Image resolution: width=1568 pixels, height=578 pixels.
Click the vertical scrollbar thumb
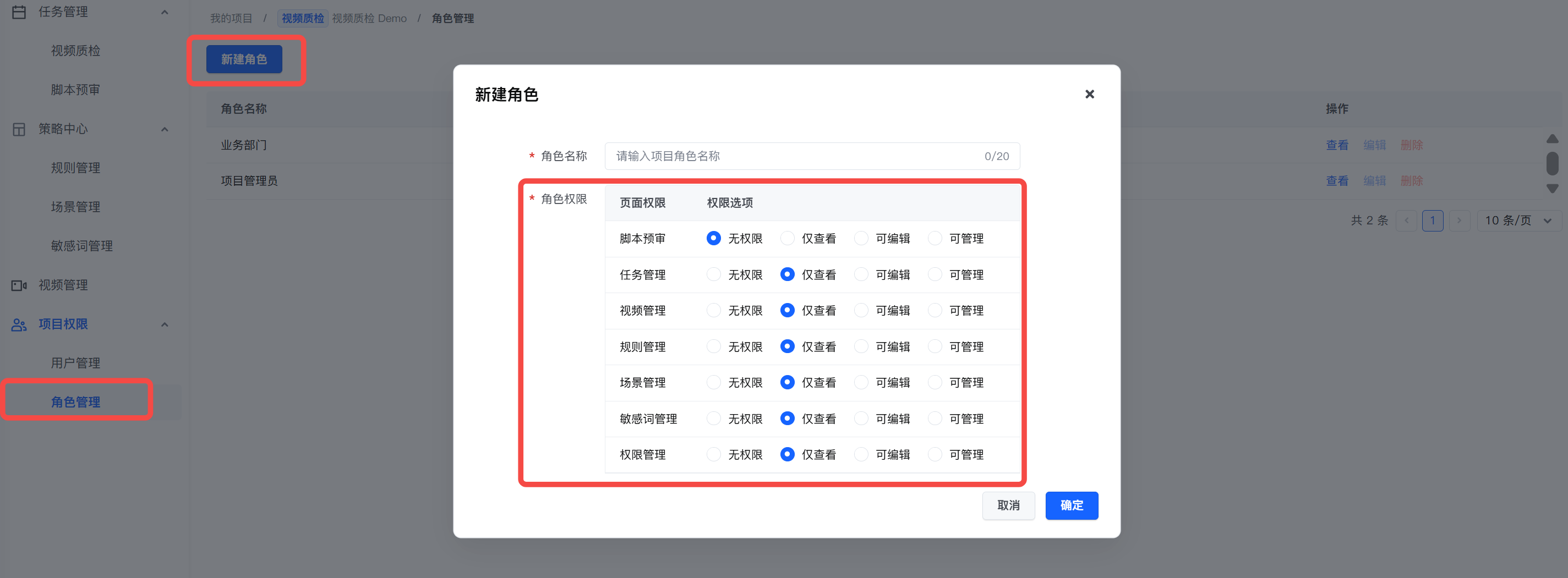point(1553,164)
